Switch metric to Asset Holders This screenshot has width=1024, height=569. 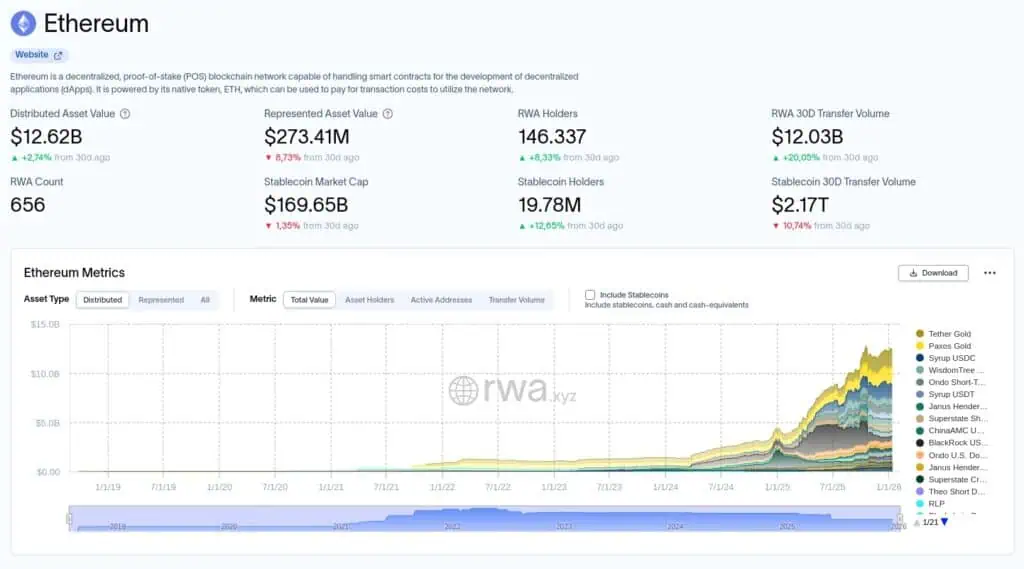[369, 300]
